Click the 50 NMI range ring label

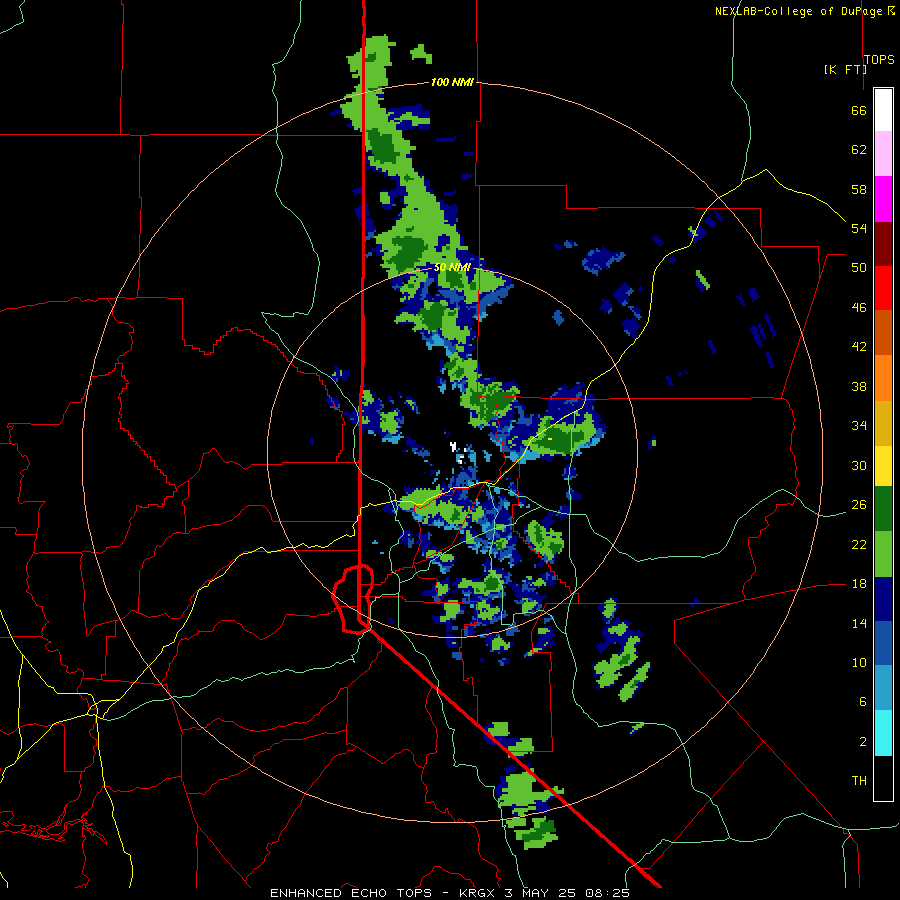(x=452, y=267)
